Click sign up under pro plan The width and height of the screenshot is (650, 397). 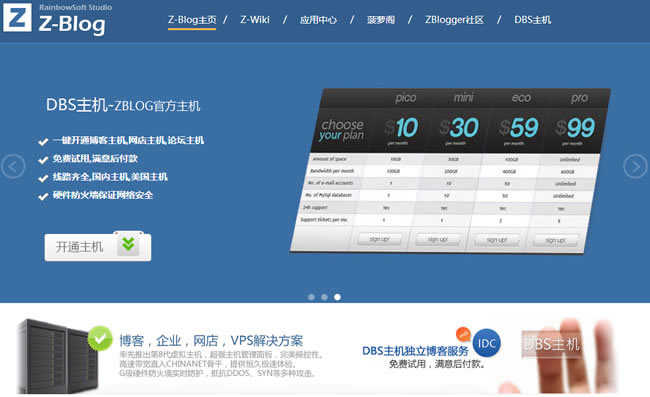point(555,240)
